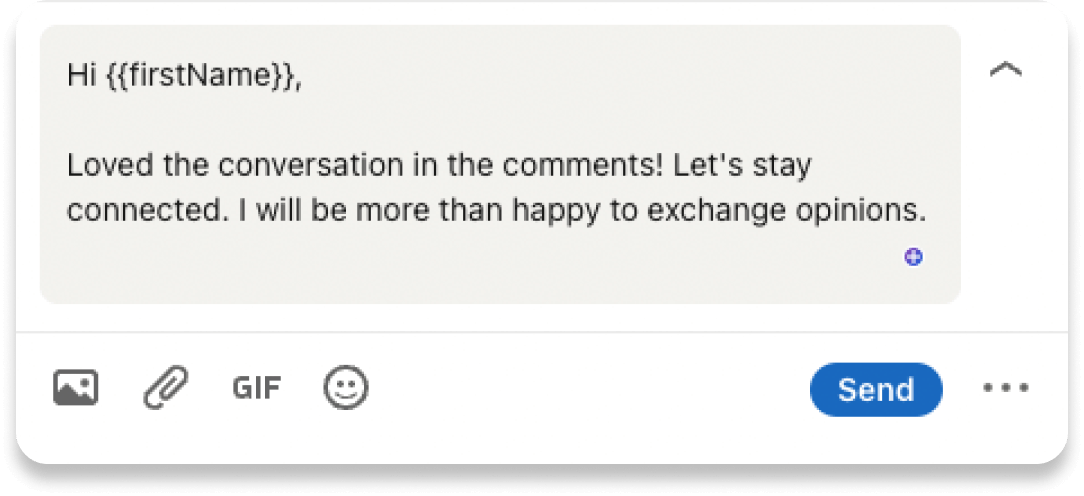
Task: Click the photo upload icon
Action: (75, 388)
